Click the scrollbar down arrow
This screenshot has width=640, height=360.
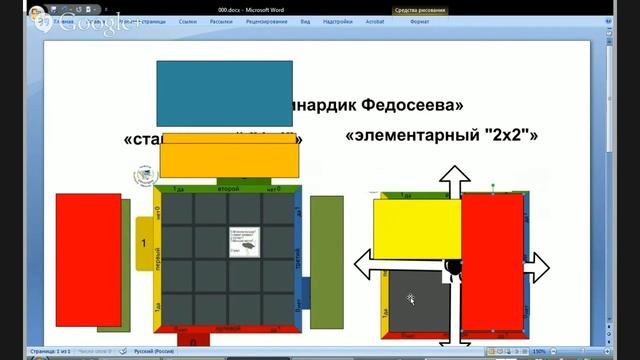609,319
